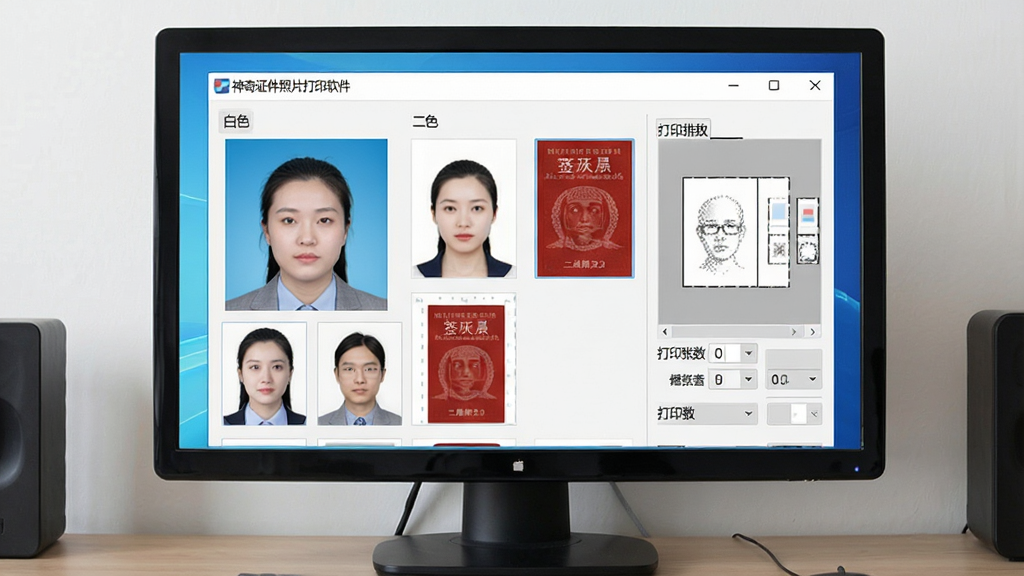The image size is (1024, 576).
Task: Open the 打印数 dropdown
Action: pos(706,414)
